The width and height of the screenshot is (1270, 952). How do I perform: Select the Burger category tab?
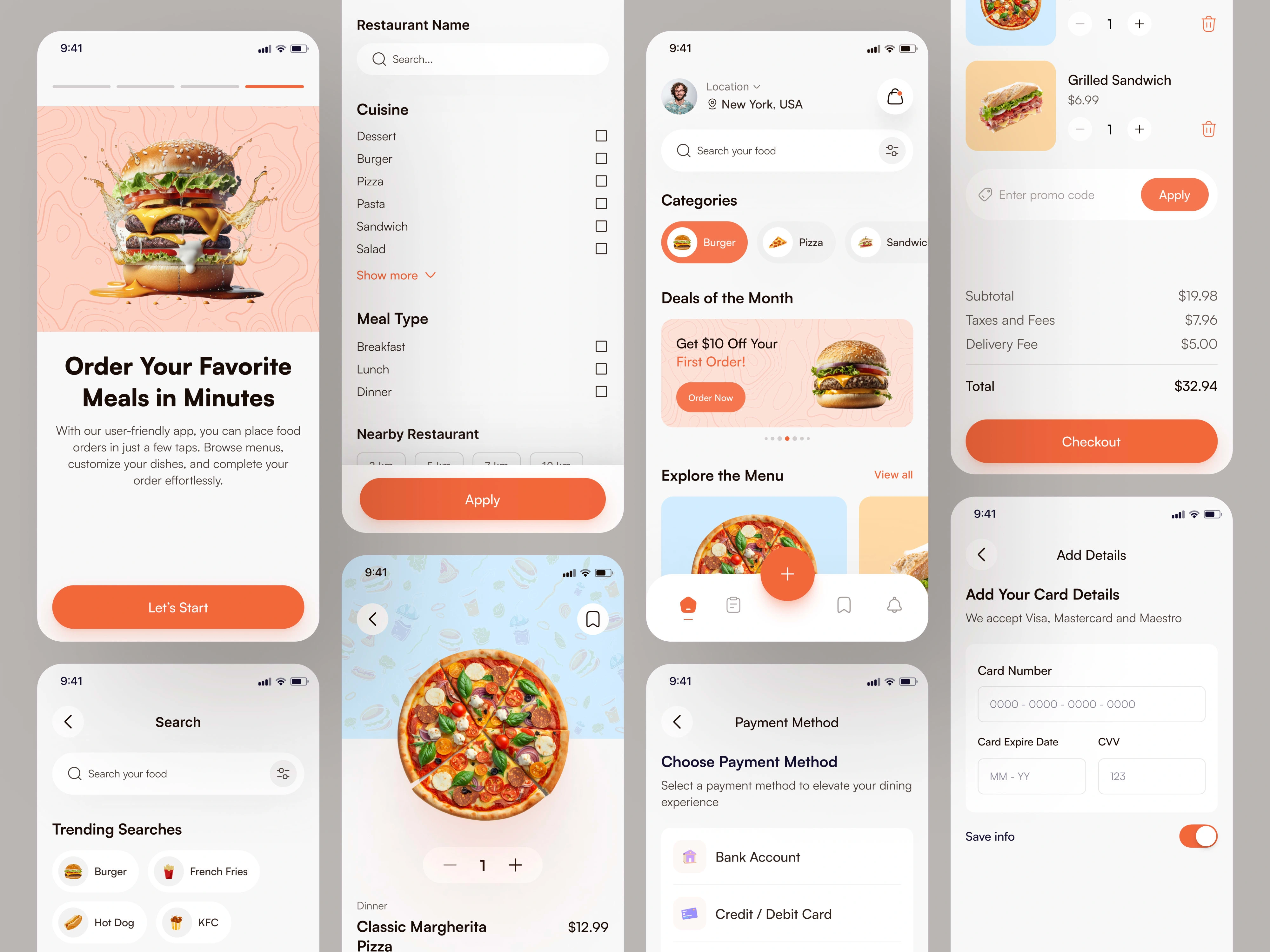(706, 242)
